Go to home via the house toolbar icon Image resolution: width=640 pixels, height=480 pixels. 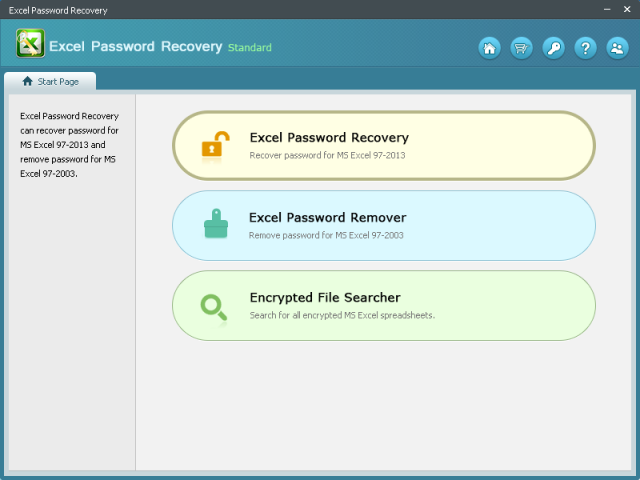coord(490,47)
